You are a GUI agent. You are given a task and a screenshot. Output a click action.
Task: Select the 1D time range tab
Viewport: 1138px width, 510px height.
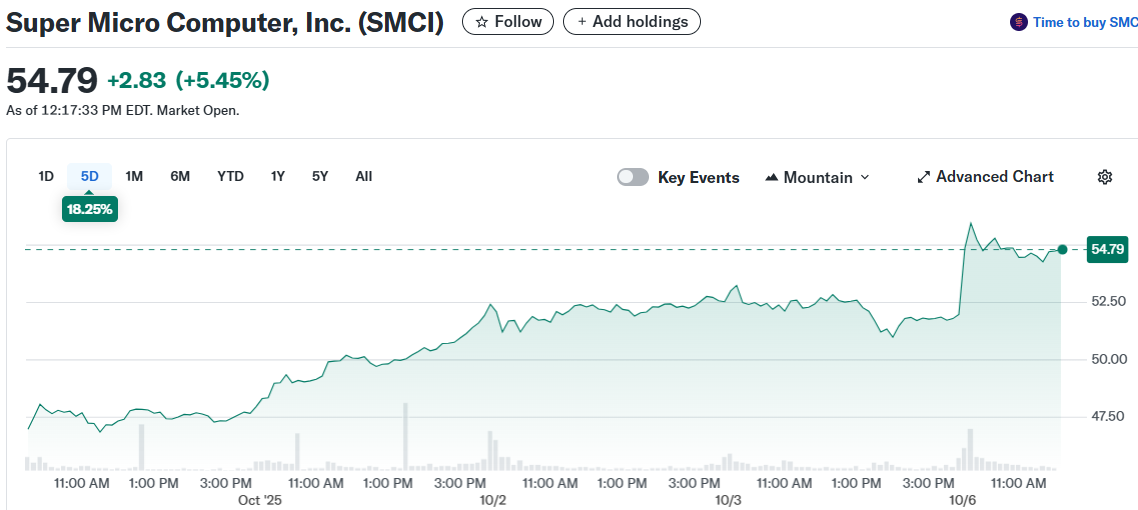coord(46,176)
